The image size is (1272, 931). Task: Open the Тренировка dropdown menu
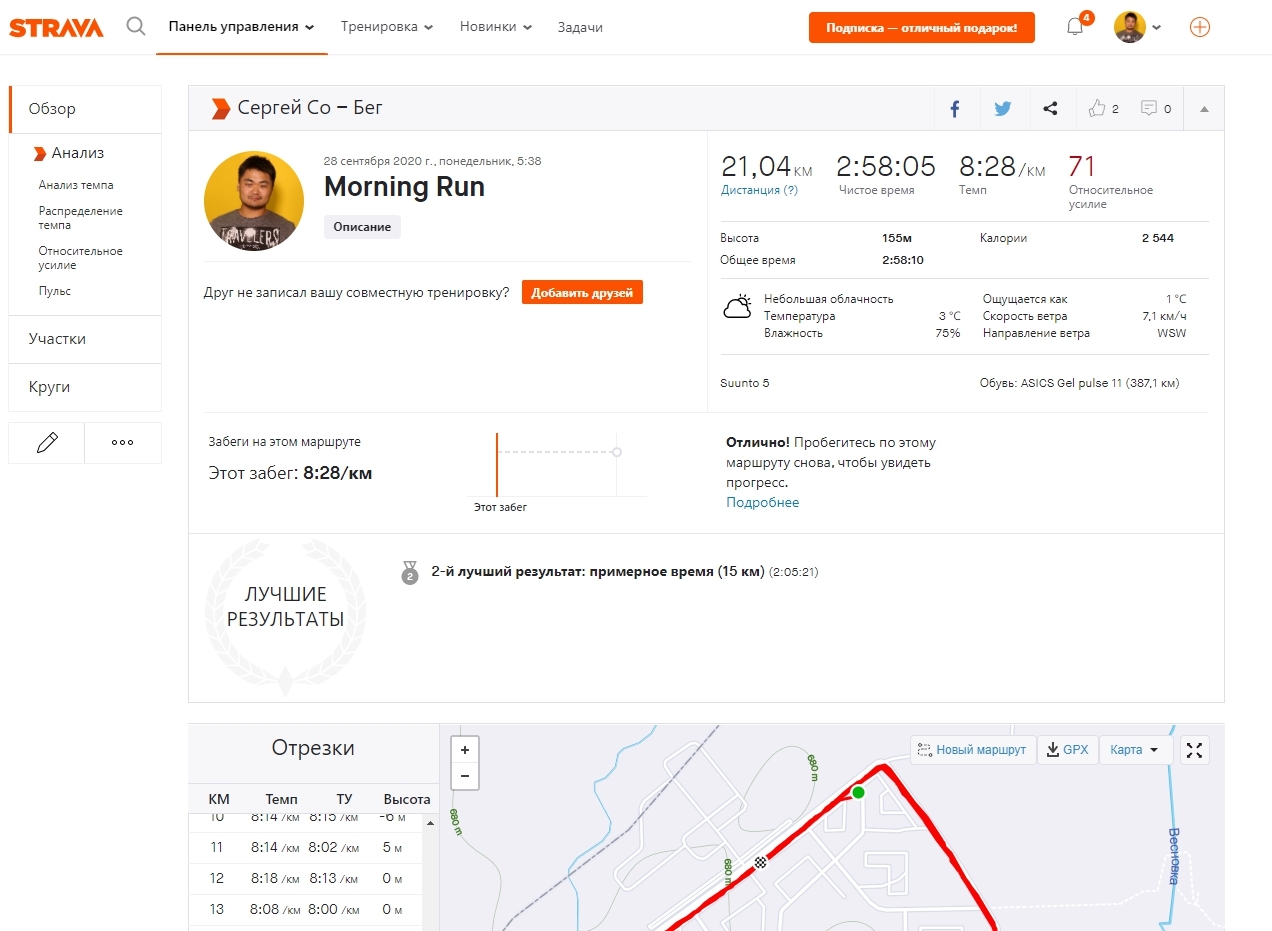386,27
